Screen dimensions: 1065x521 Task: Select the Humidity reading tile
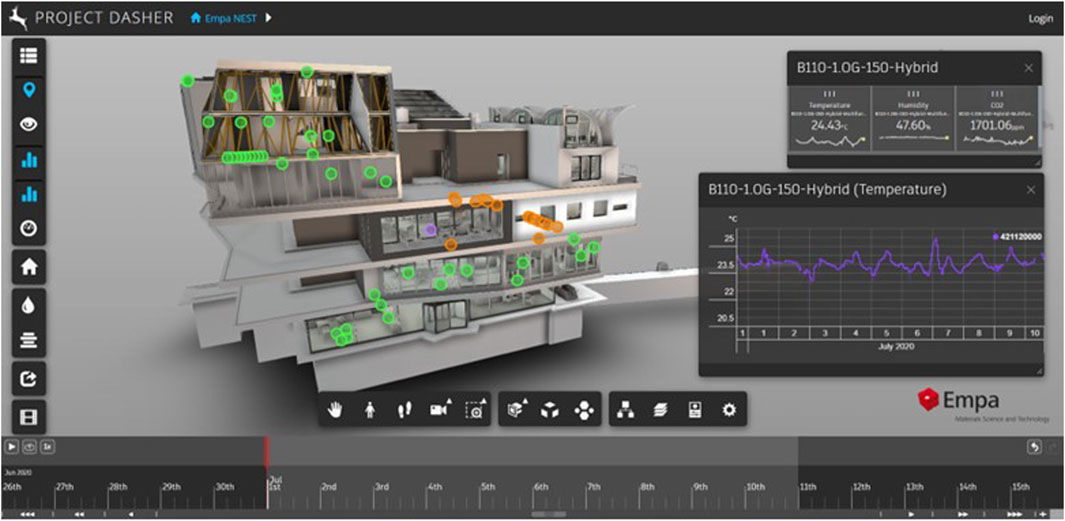pos(913,119)
